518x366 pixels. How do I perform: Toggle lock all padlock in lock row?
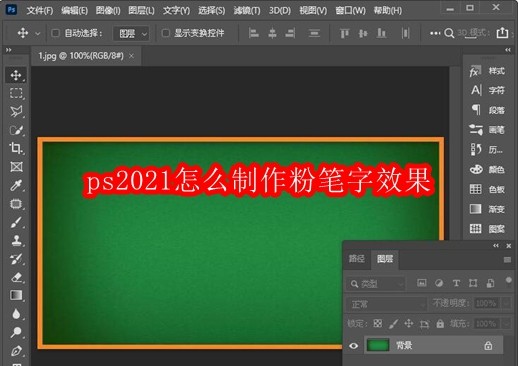coord(440,323)
